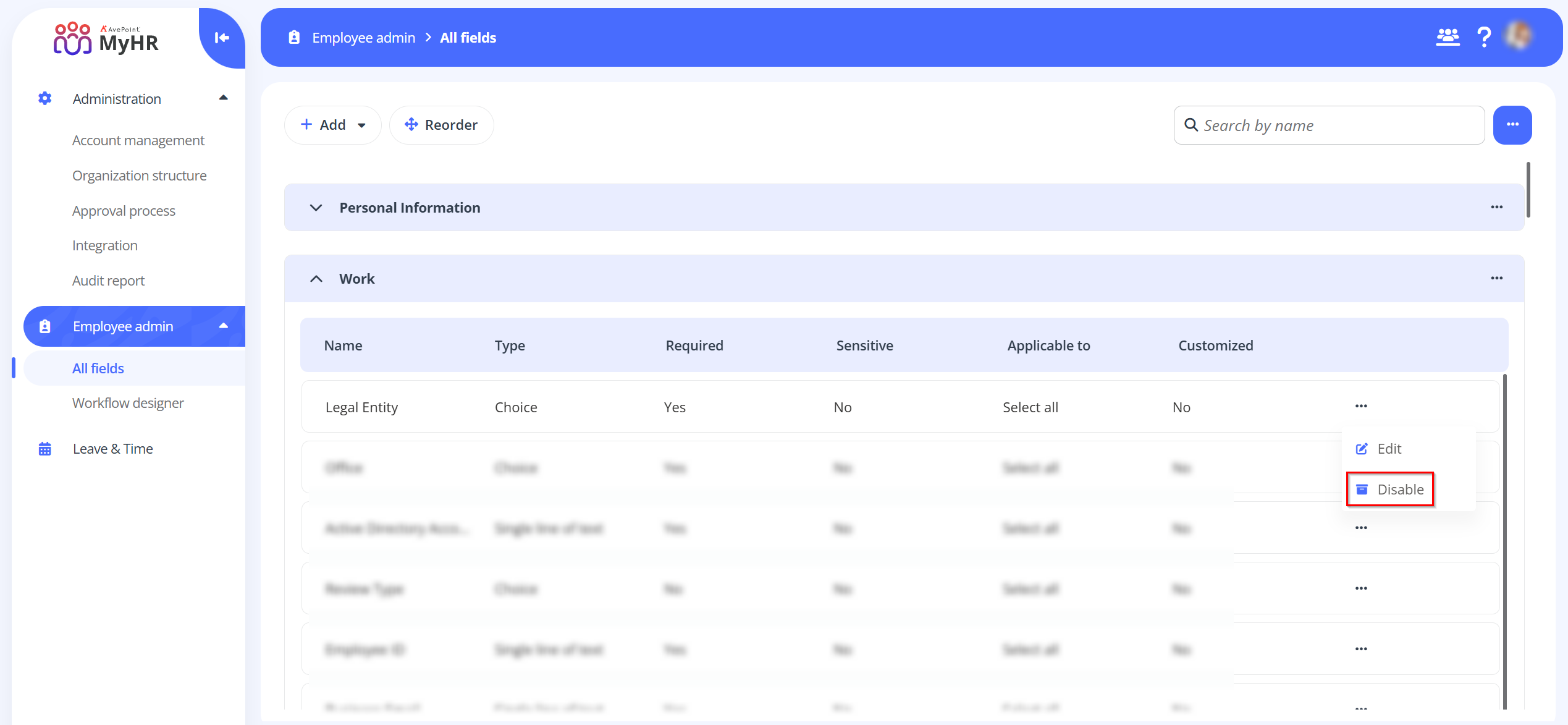Click Choice type cell in Legal Entity row
Screen dimensions: 1568x725
click(516, 407)
